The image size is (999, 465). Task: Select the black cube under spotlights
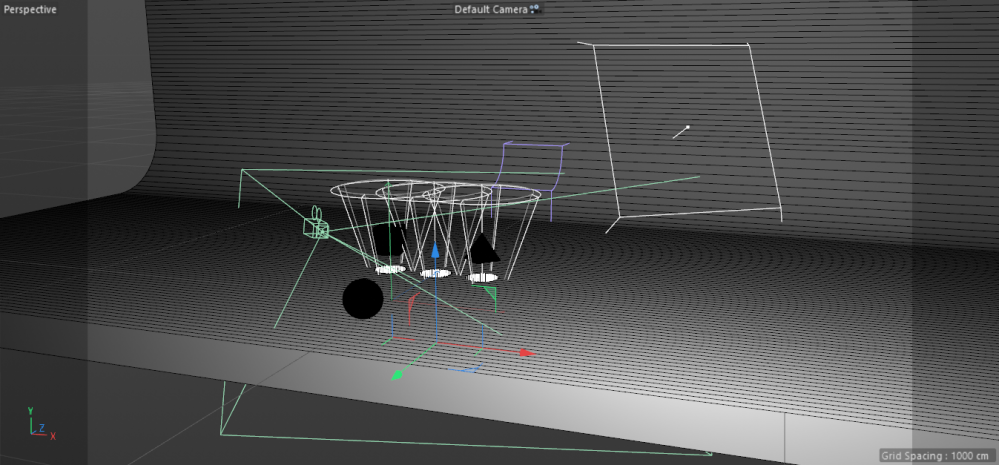[389, 241]
